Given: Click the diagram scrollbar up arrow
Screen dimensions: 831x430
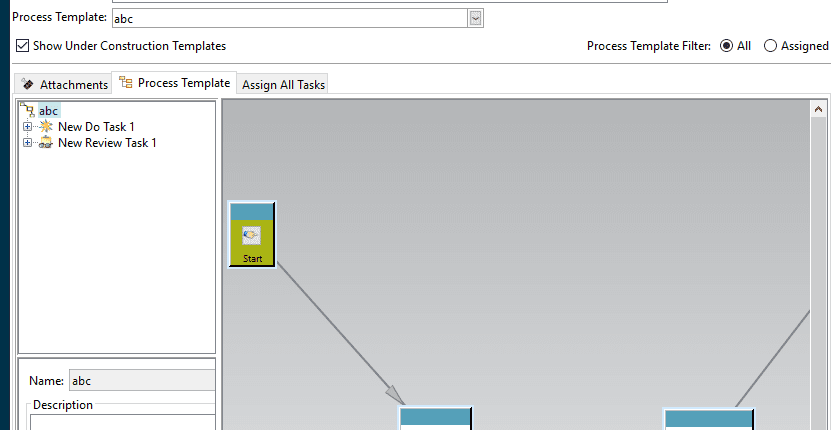Looking at the screenshot, I should (x=818, y=110).
